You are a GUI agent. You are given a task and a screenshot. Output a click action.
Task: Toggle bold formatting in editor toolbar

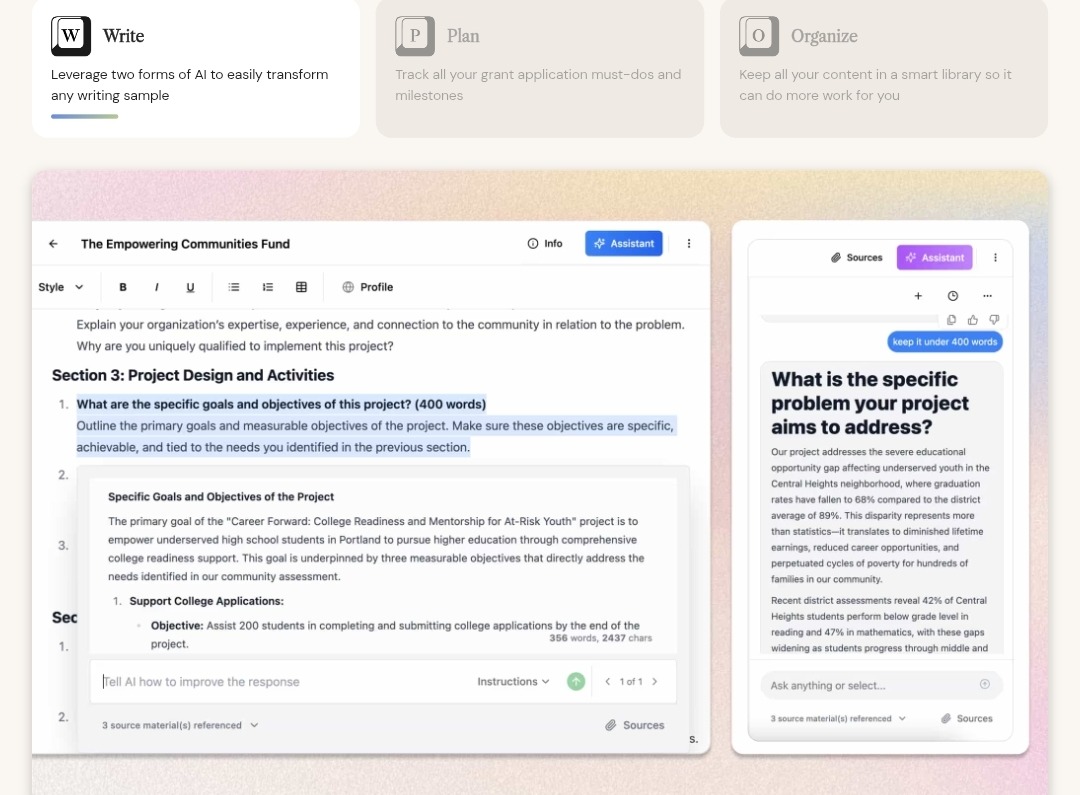(123, 287)
